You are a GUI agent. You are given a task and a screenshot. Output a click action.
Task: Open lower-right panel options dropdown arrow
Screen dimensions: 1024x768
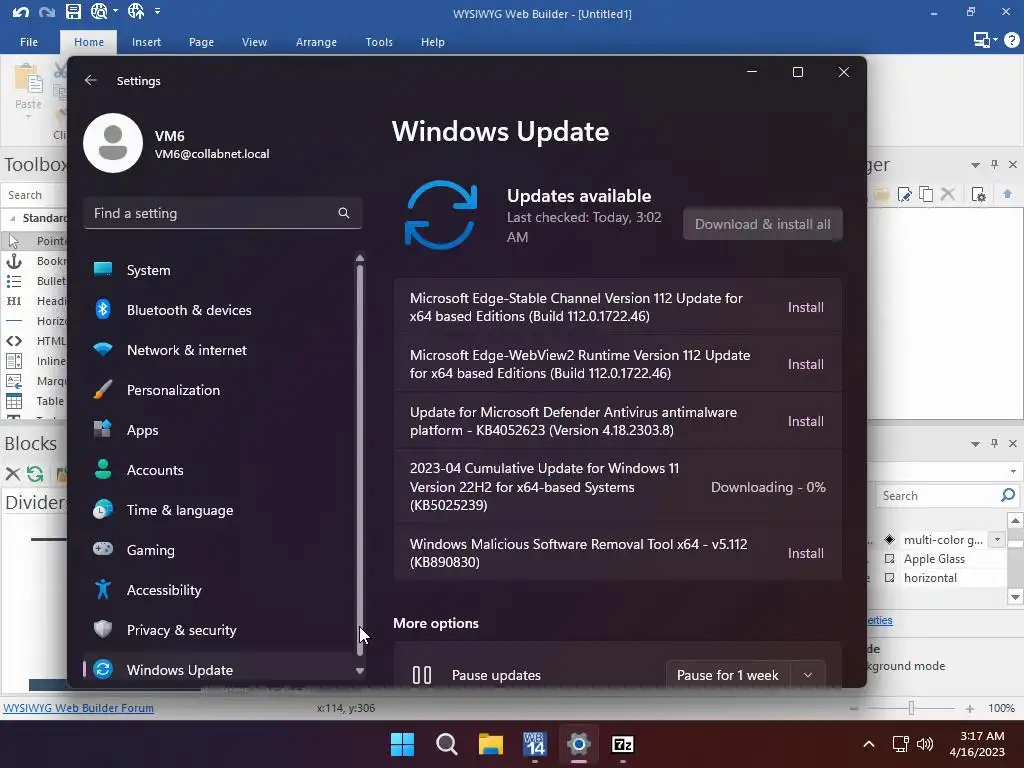point(975,444)
